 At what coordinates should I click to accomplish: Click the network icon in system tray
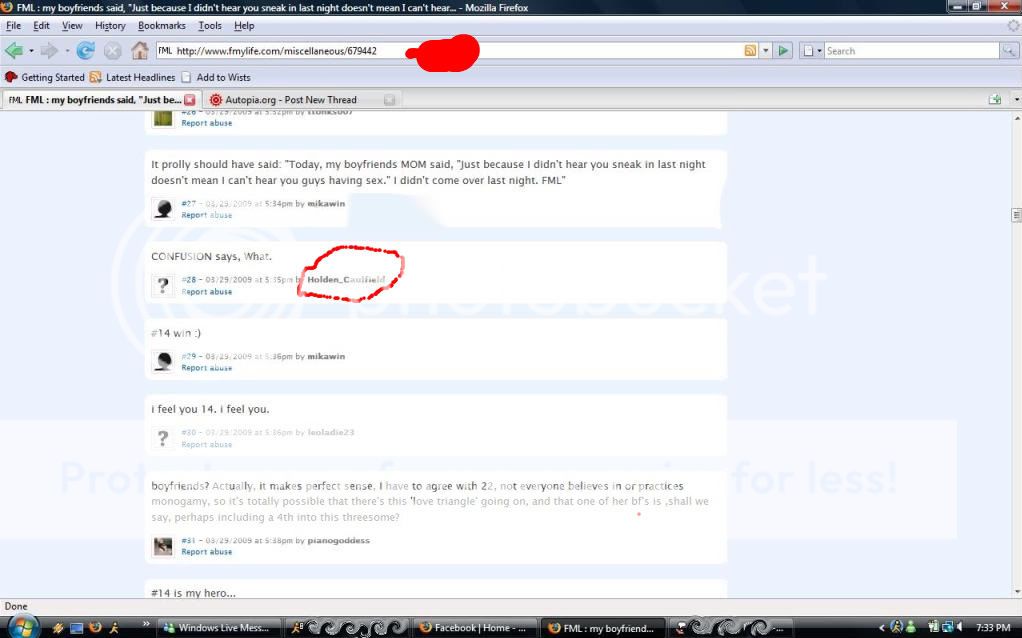coord(948,628)
